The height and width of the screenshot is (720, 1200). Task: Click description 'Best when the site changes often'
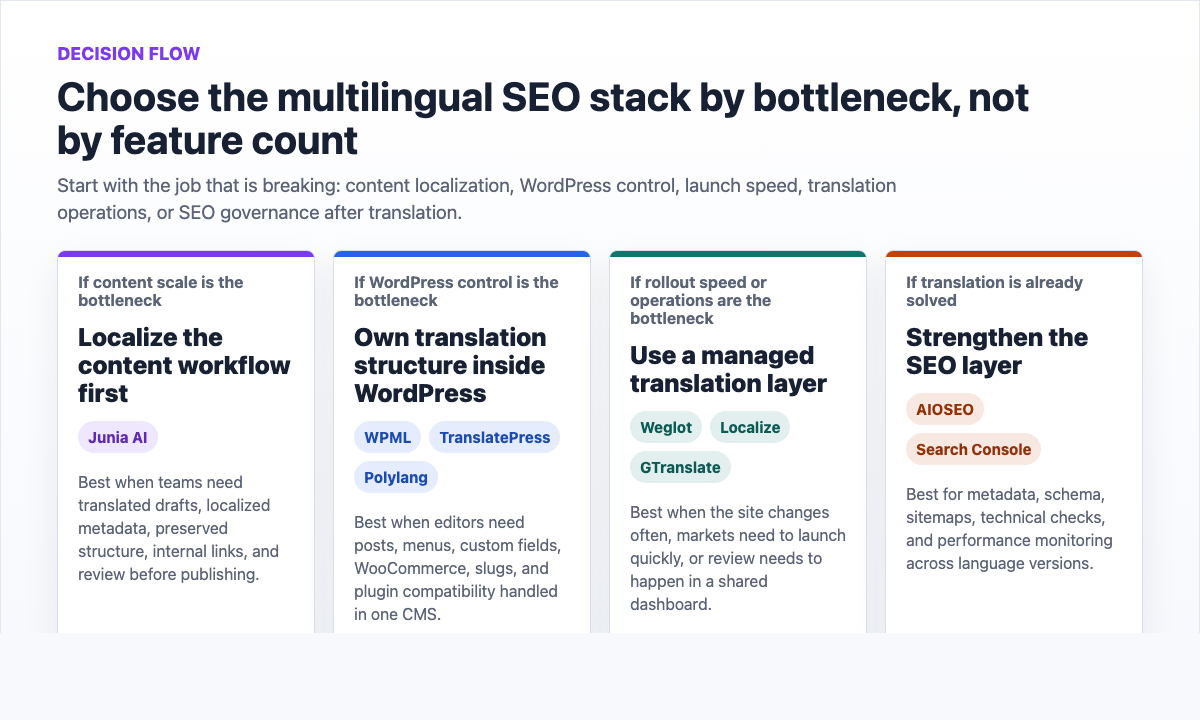pyautogui.click(x=738, y=558)
